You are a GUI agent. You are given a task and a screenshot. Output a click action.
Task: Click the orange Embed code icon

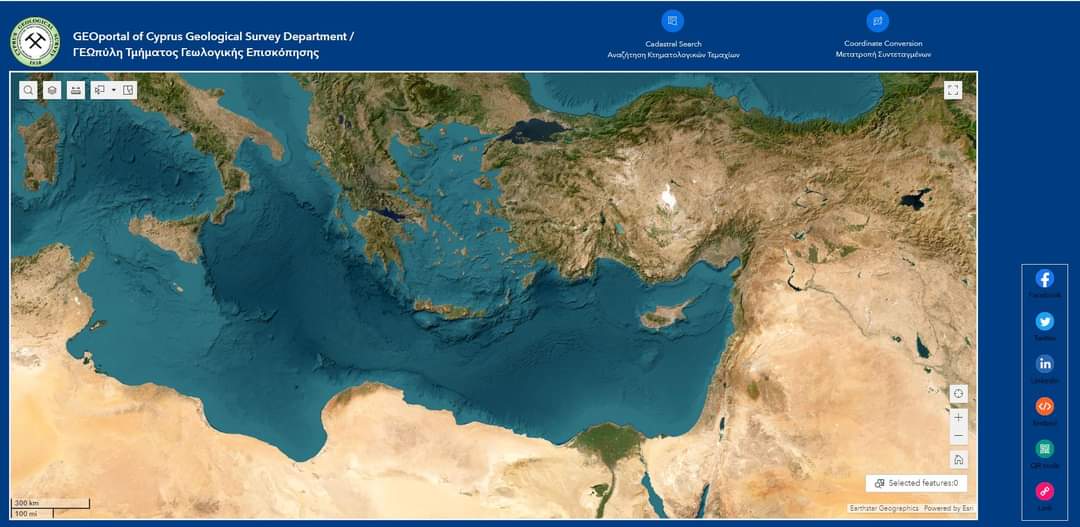pos(1045,406)
